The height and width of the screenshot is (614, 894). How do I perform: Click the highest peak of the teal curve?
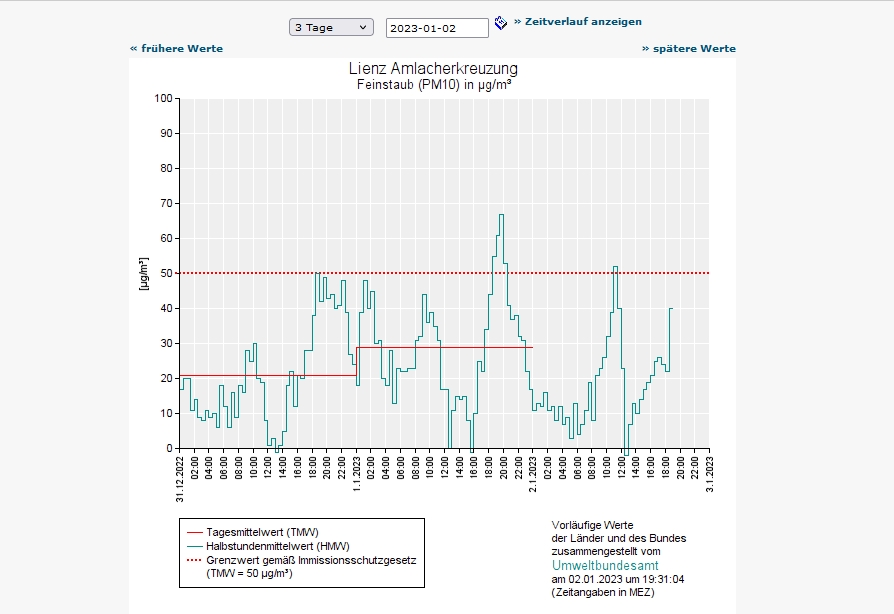click(501, 215)
